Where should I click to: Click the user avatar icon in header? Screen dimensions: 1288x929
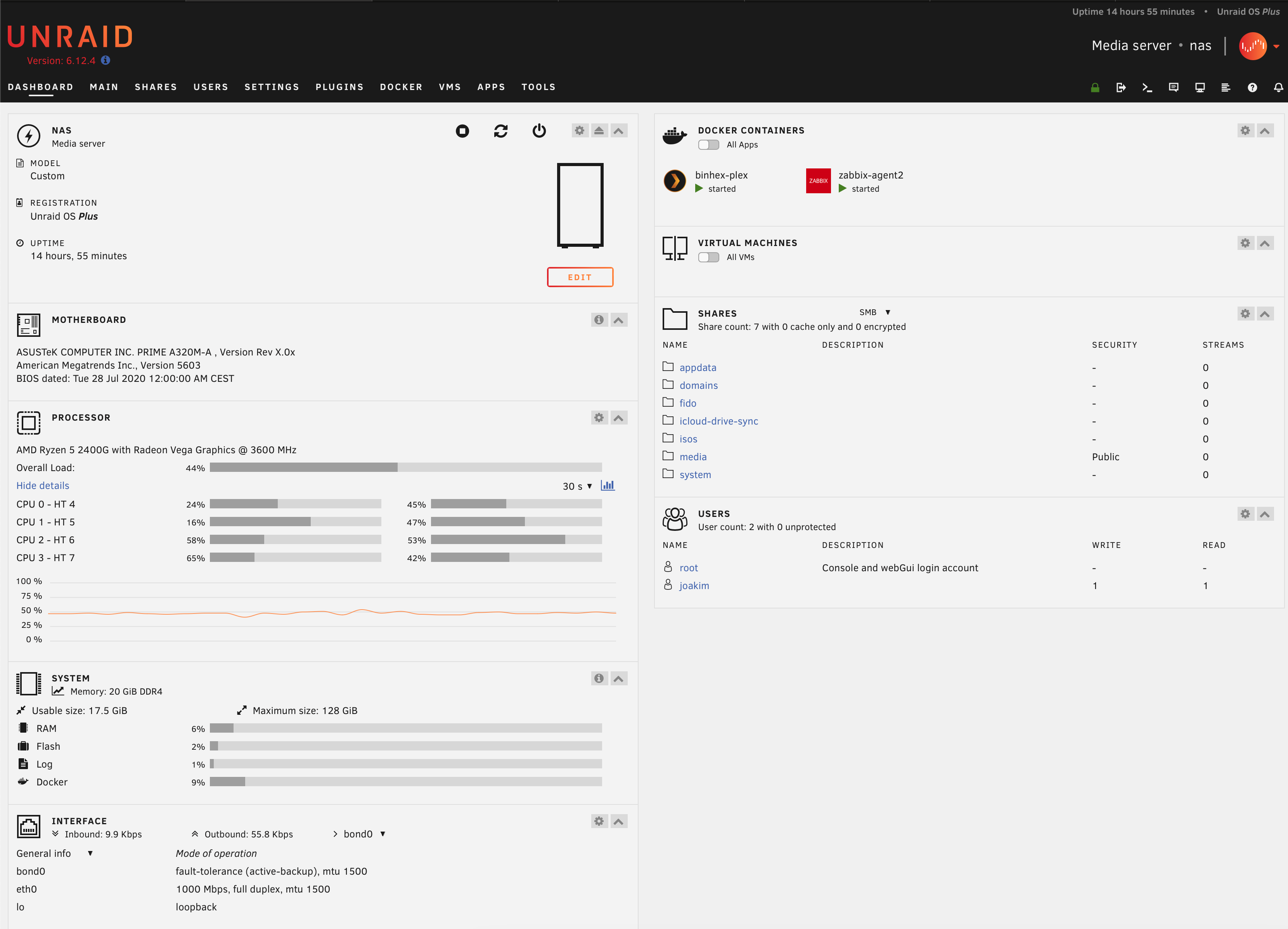click(x=1252, y=46)
